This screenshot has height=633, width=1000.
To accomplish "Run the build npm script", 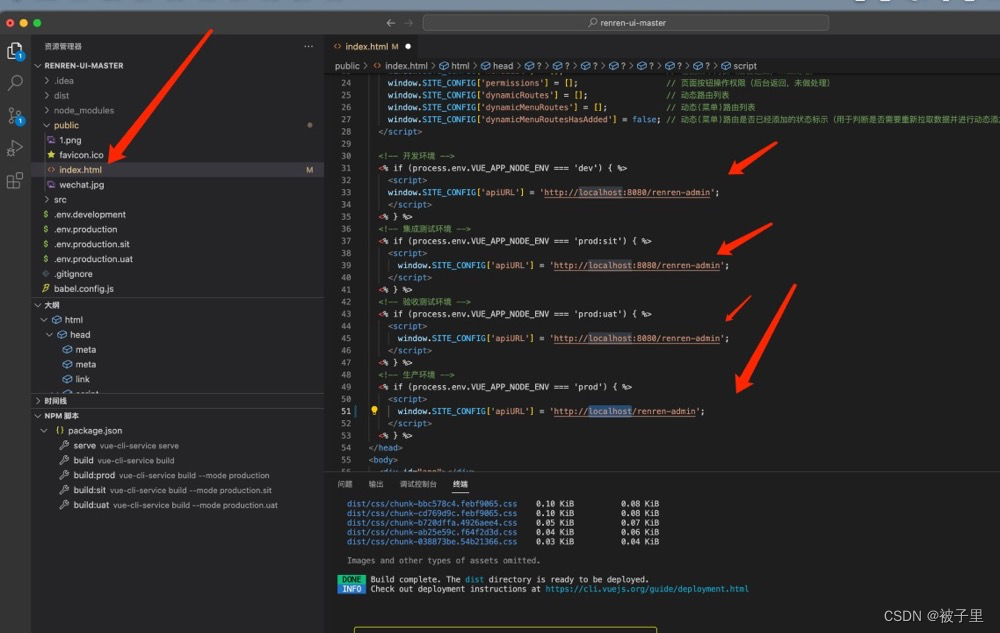I will 83,460.
